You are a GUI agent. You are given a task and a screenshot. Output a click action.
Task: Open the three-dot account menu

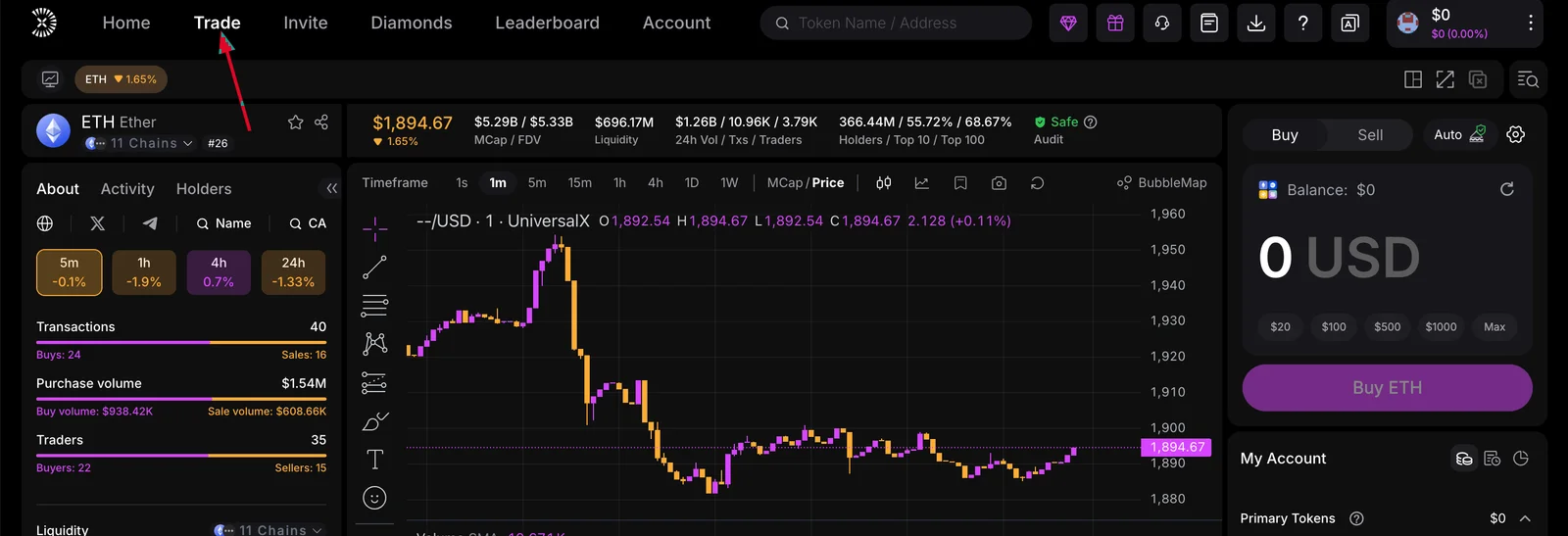click(x=1530, y=23)
